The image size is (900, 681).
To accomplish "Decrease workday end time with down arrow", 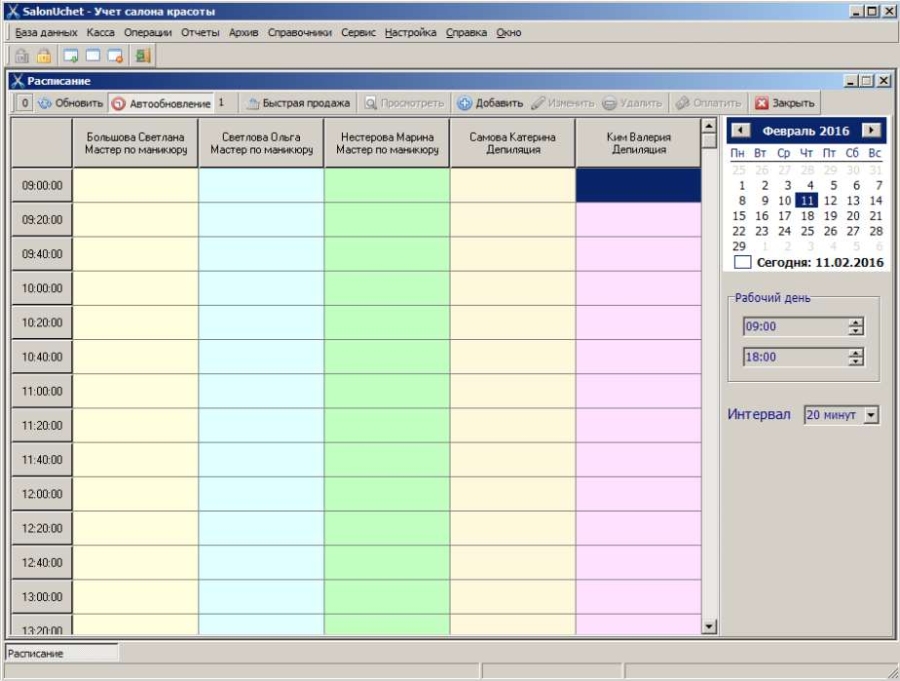I will pos(856,361).
